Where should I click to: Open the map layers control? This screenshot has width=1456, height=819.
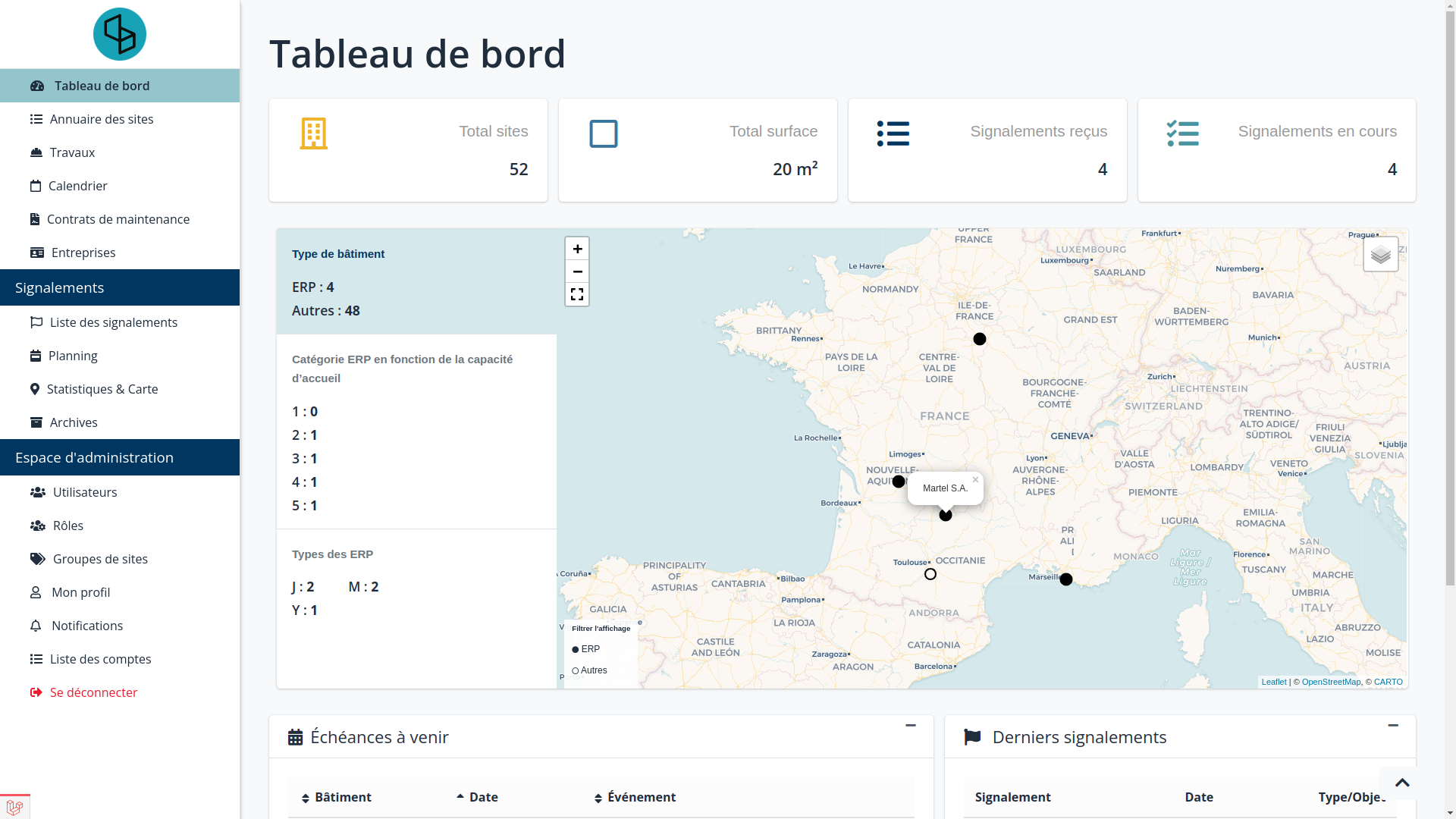(x=1380, y=254)
